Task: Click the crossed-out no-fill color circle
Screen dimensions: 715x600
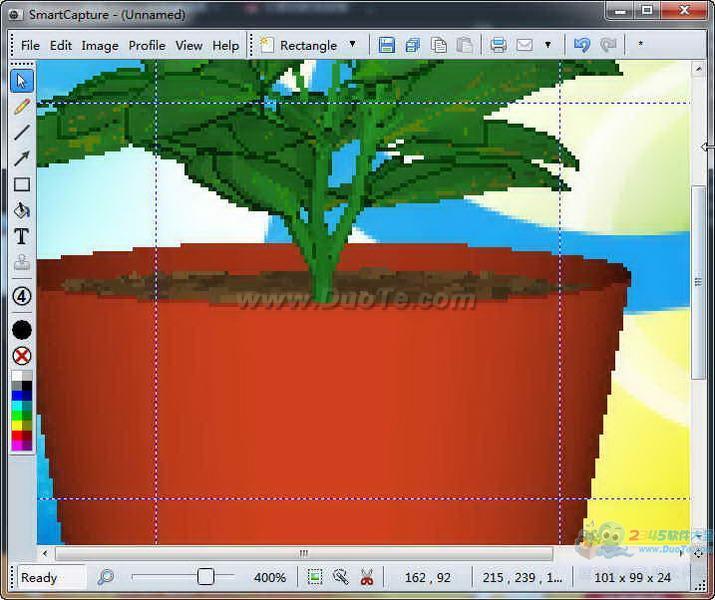Action: (x=21, y=357)
